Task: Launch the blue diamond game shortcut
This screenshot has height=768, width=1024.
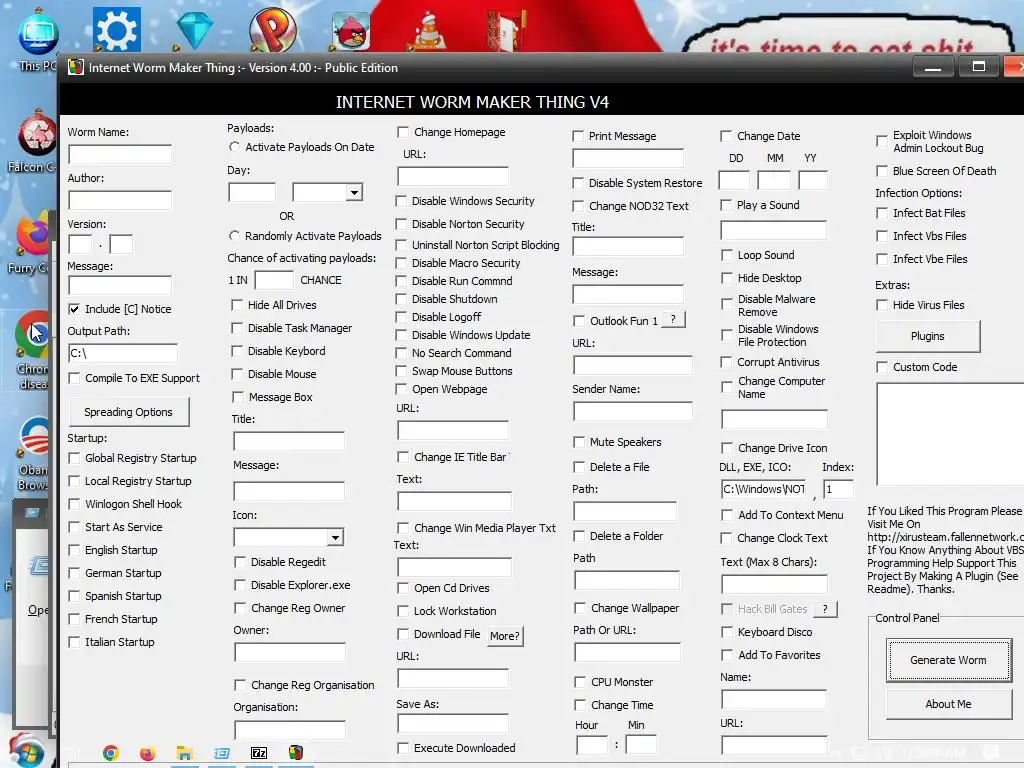Action: (194, 29)
